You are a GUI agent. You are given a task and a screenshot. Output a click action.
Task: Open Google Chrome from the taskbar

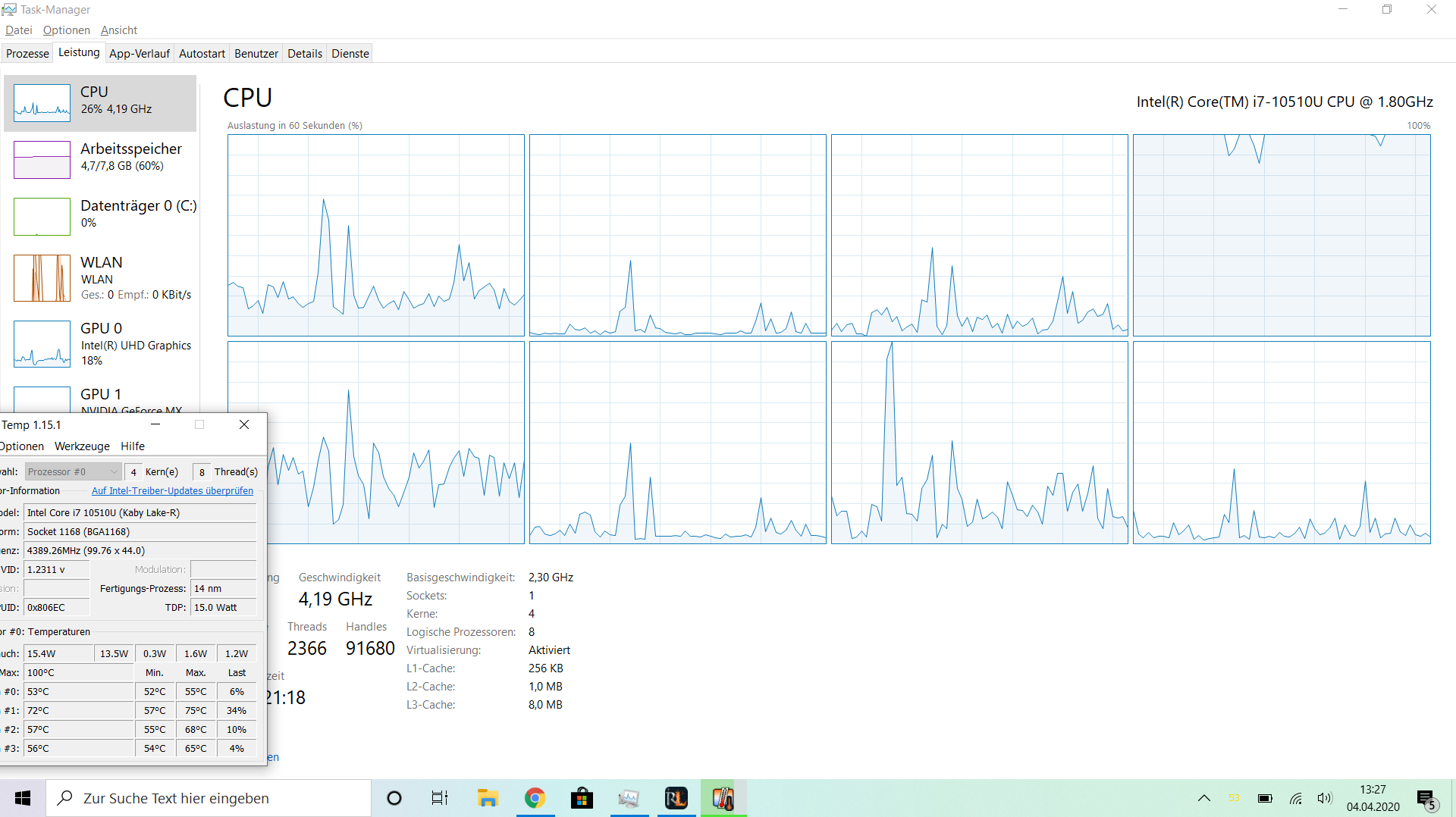535,798
